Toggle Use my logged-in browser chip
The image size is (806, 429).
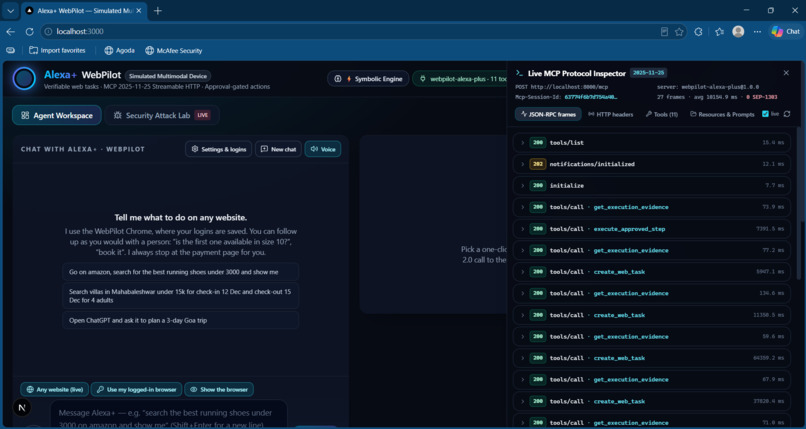[136, 389]
